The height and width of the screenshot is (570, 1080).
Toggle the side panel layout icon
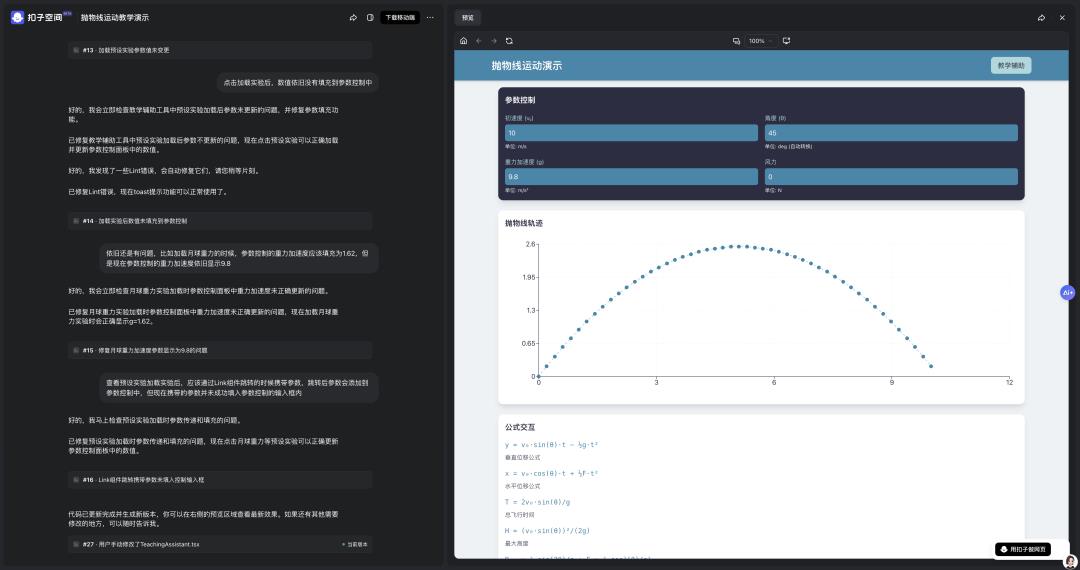point(370,17)
